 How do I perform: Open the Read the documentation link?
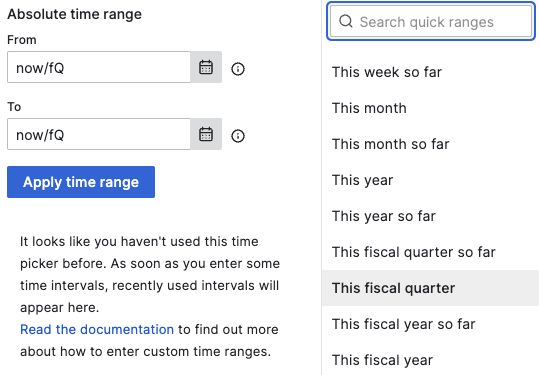(x=97, y=329)
